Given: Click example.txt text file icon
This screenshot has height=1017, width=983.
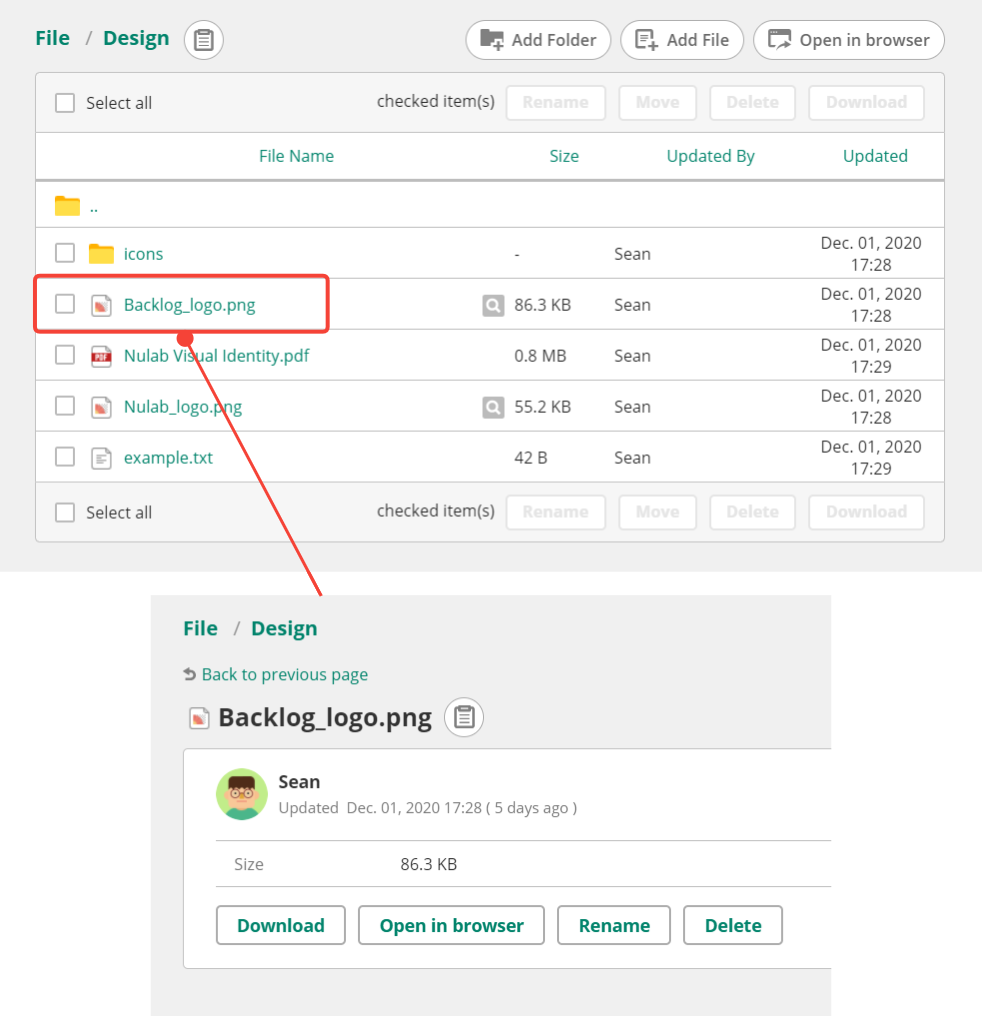Looking at the screenshot, I should pyautogui.click(x=101, y=458).
